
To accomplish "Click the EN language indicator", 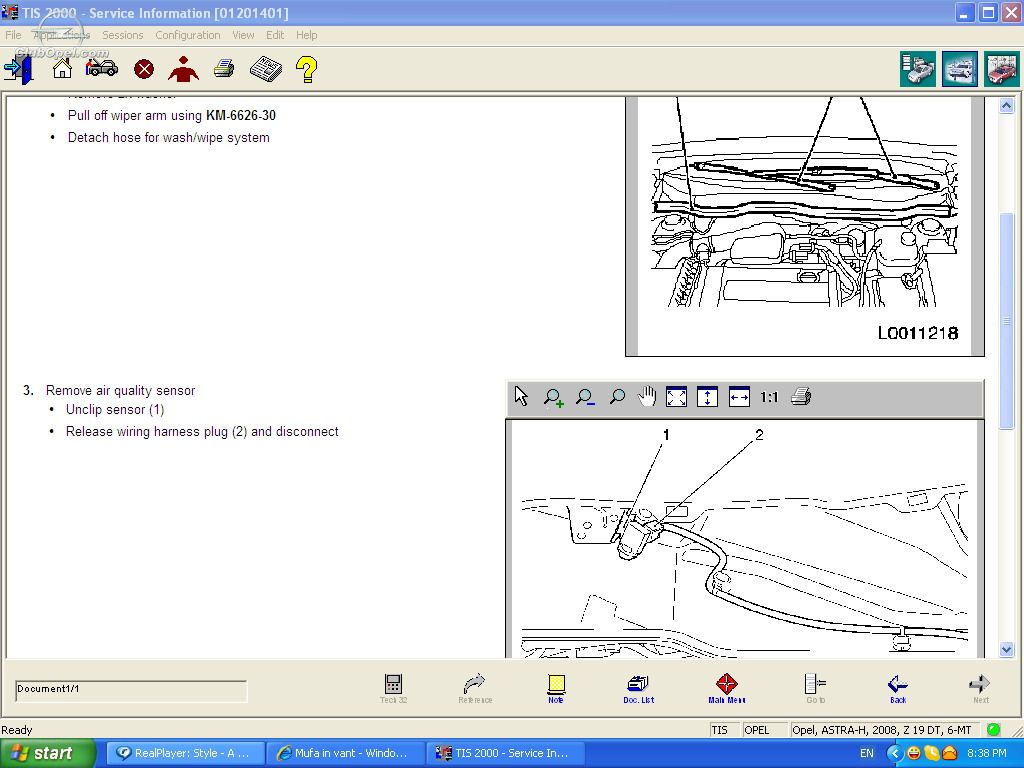I will coord(867,753).
